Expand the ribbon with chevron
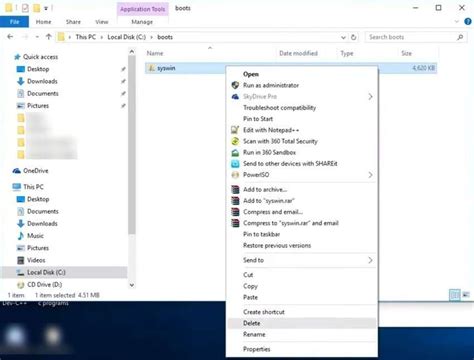 [457, 22]
